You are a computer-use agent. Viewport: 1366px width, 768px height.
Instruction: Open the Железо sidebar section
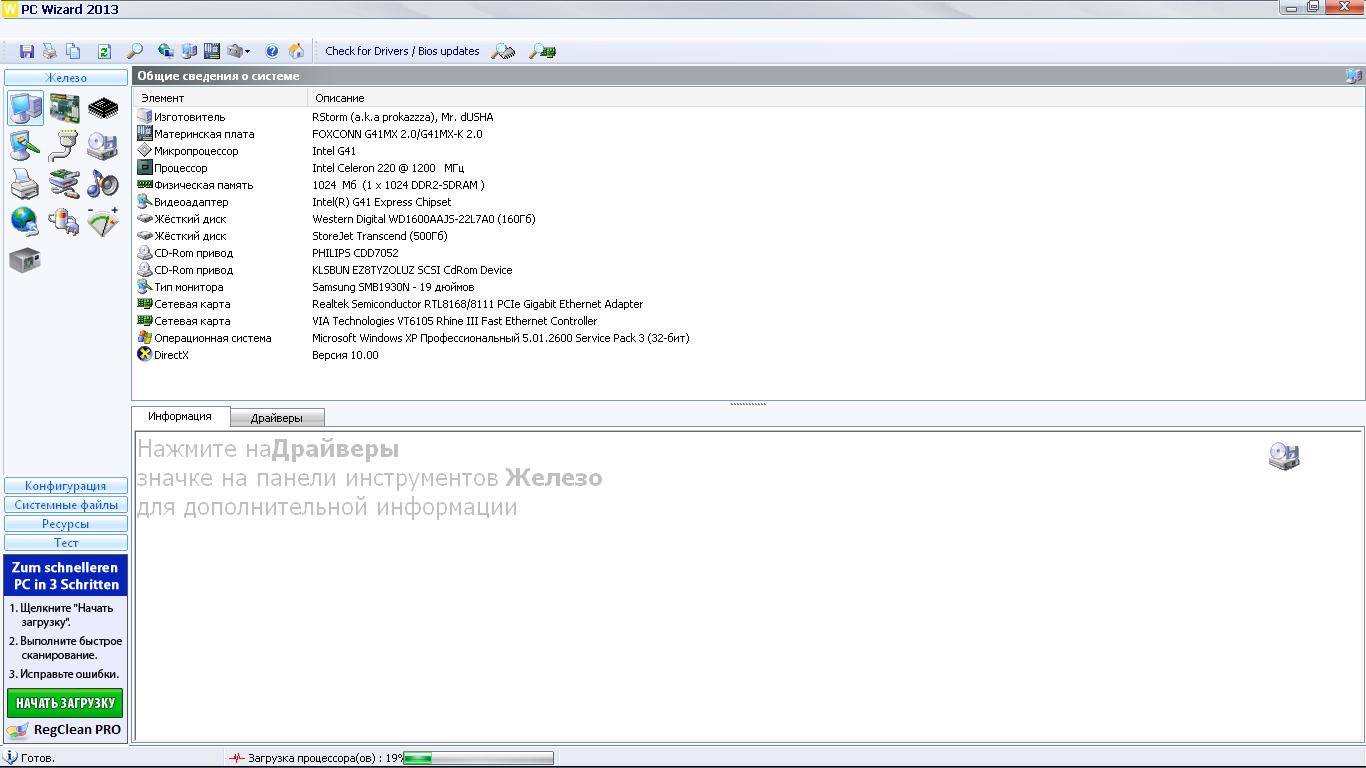66,77
